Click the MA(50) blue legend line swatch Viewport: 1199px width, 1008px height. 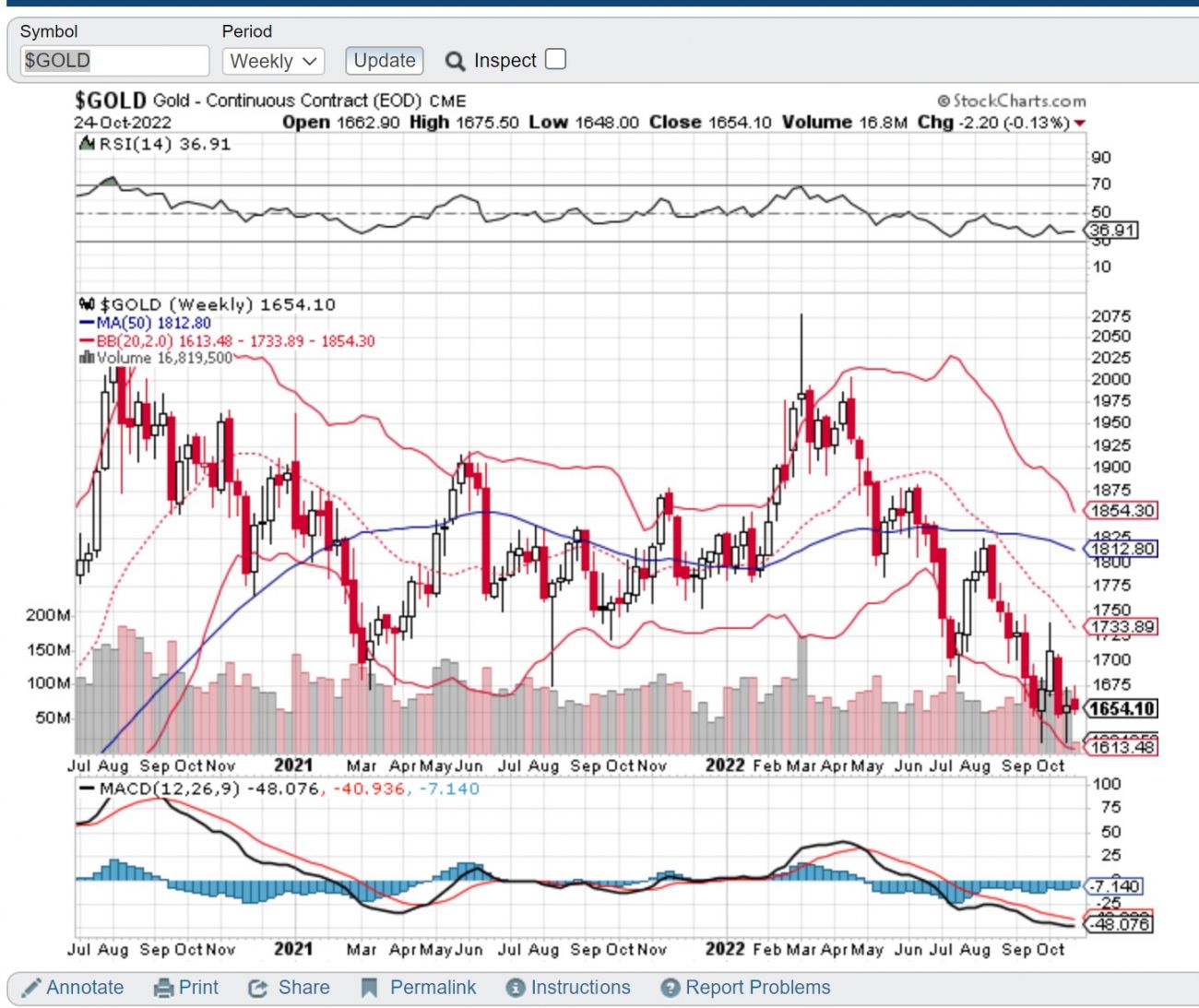pyautogui.click(x=87, y=324)
